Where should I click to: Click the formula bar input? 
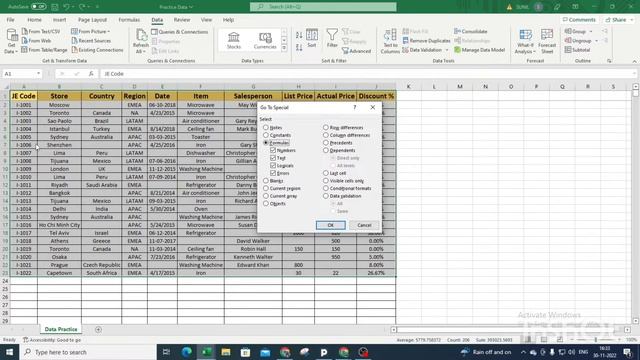pos(367,74)
